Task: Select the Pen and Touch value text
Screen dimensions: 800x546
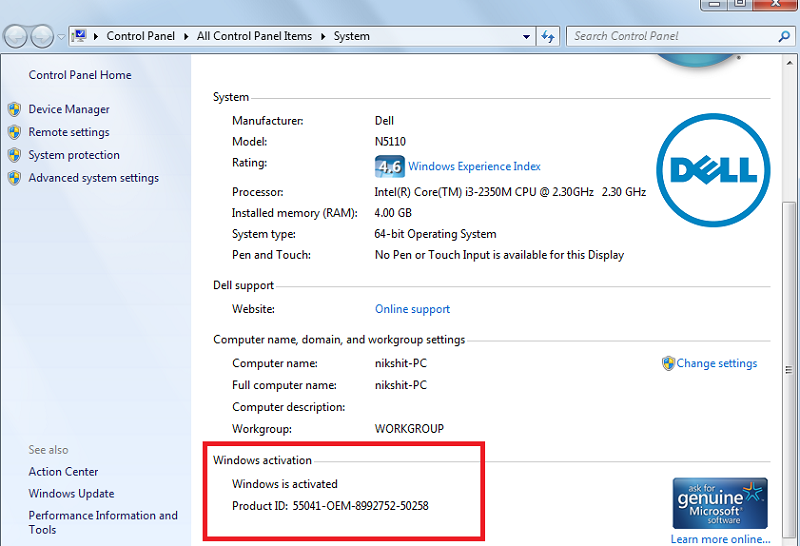Action: pyautogui.click(x=499, y=255)
